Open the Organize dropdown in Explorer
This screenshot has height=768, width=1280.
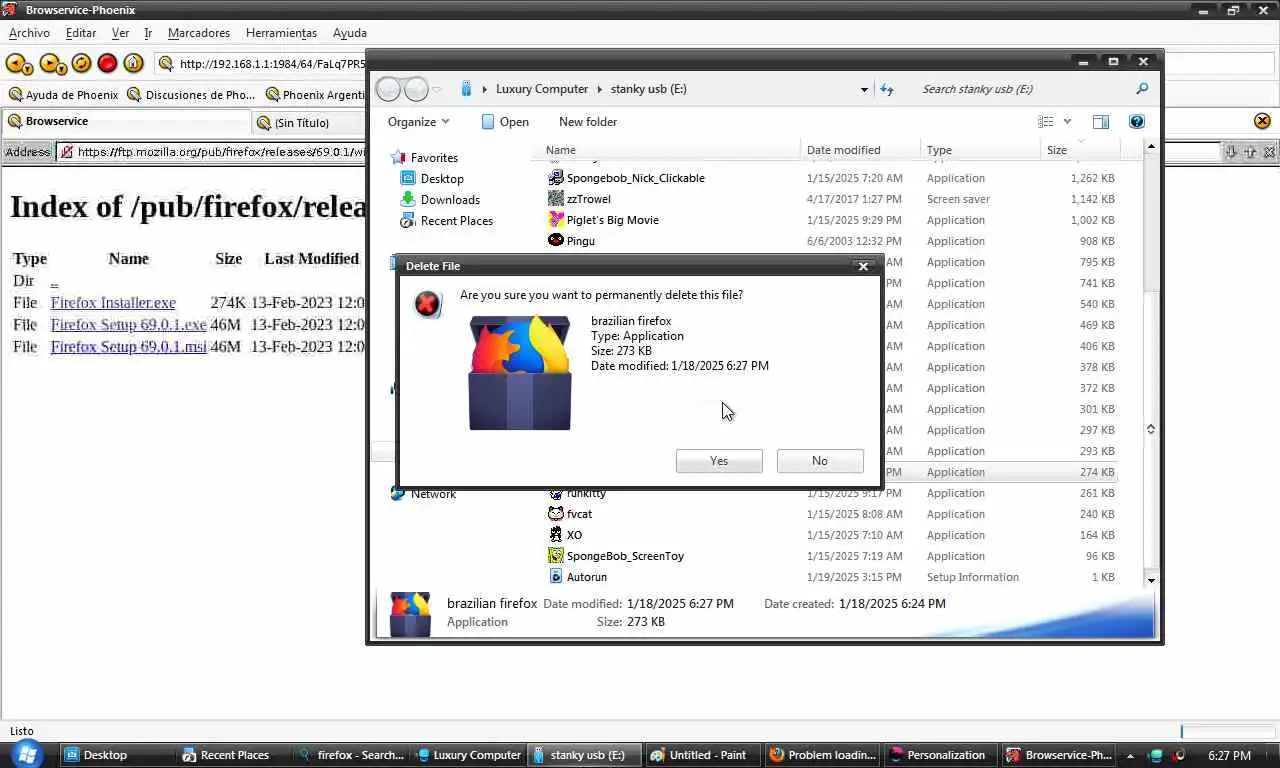coord(418,122)
